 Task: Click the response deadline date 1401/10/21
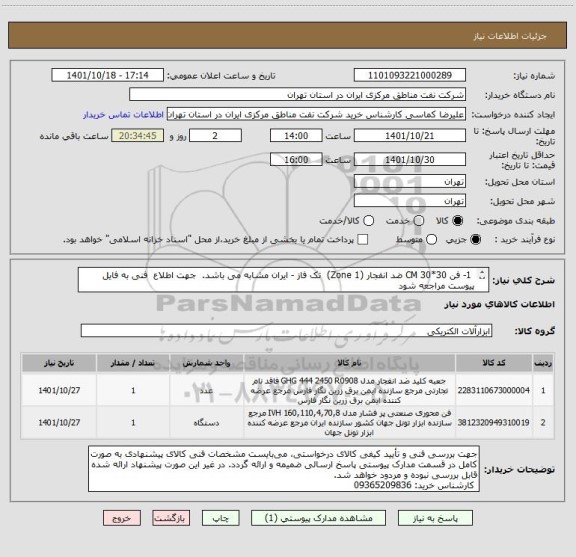pyautogui.click(x=410, y=136)
